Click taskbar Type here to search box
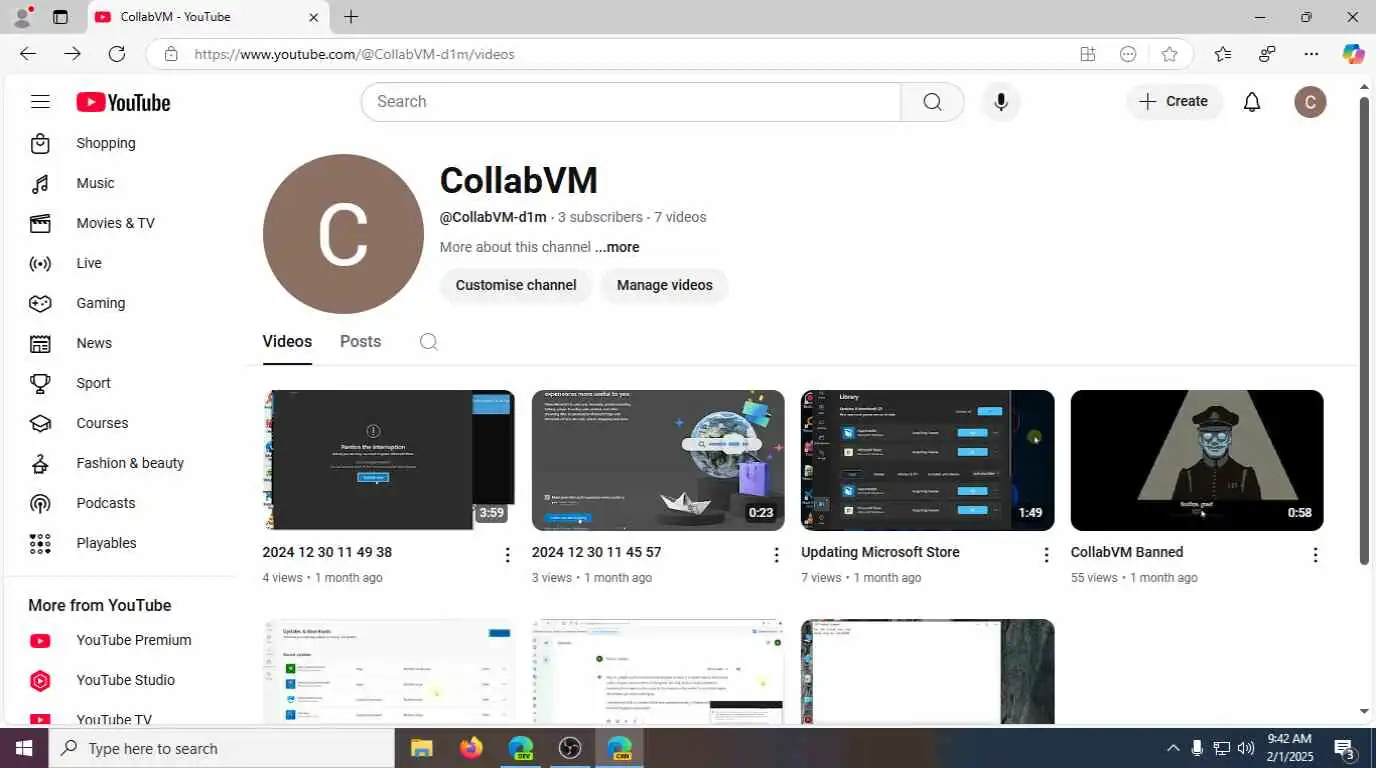 point(221,748)
